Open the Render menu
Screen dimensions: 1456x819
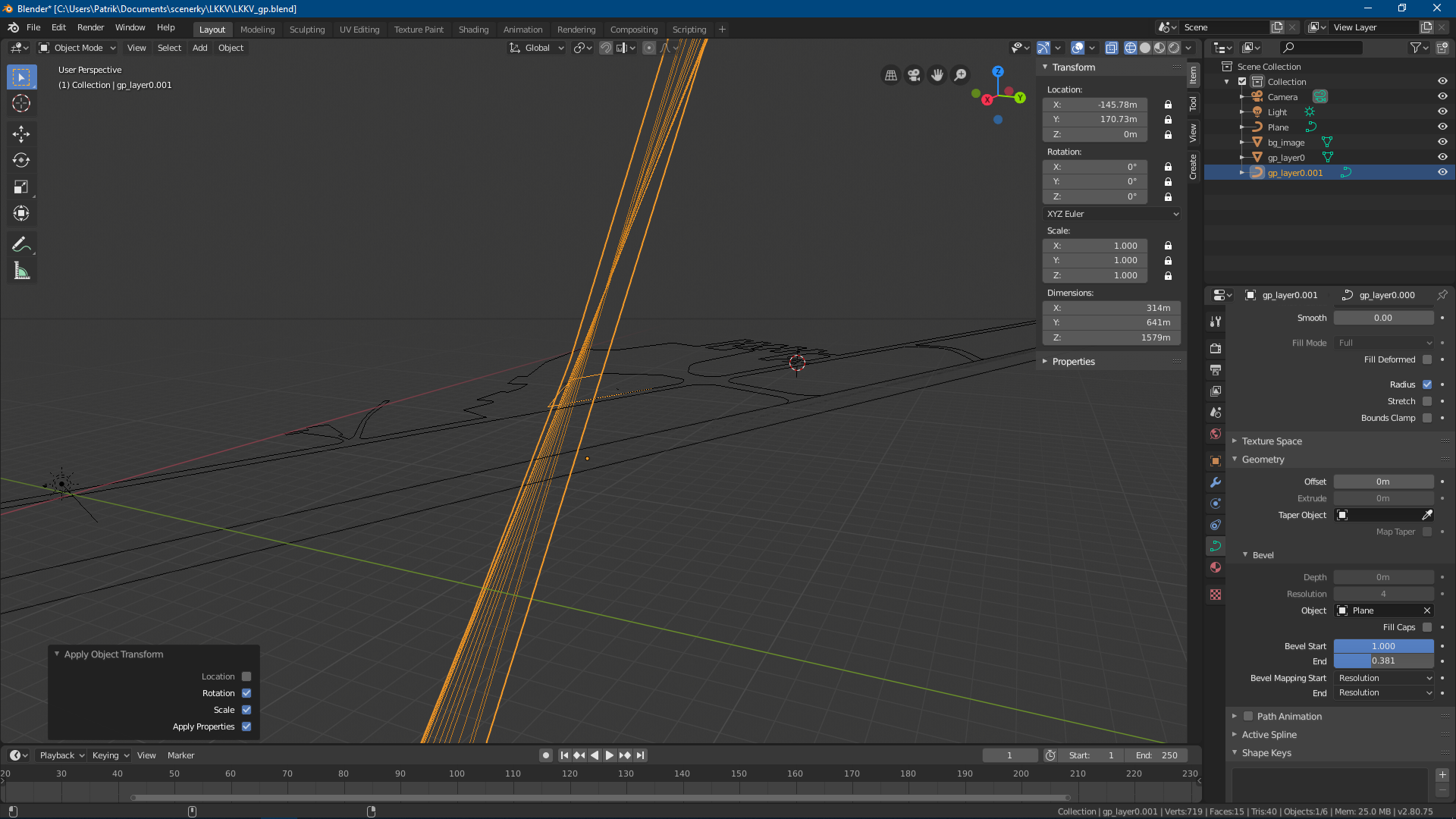point(90,27)
